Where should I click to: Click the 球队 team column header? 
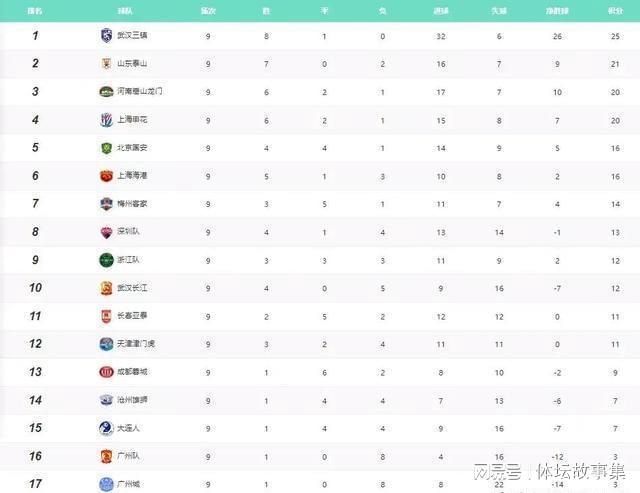[125, 11]
